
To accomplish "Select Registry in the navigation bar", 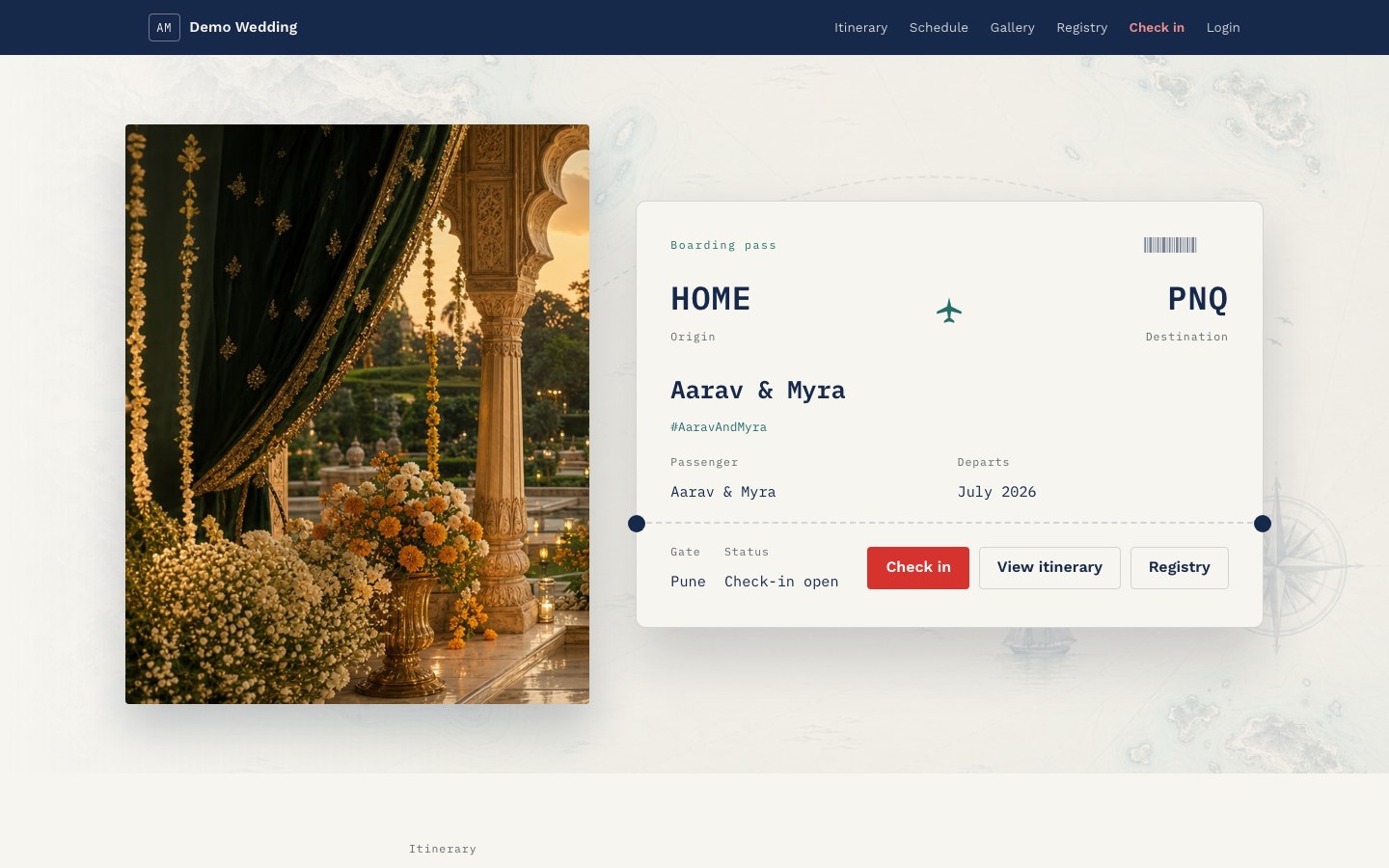I will coord(1081,27).
